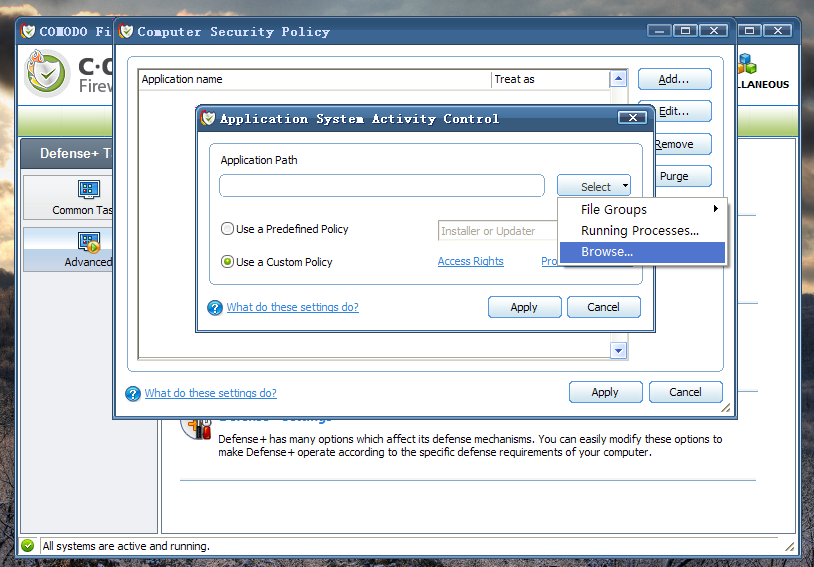
Task: Click the File Groups submenu arrow
Action: pyautogui.click(x=715, y=209)
